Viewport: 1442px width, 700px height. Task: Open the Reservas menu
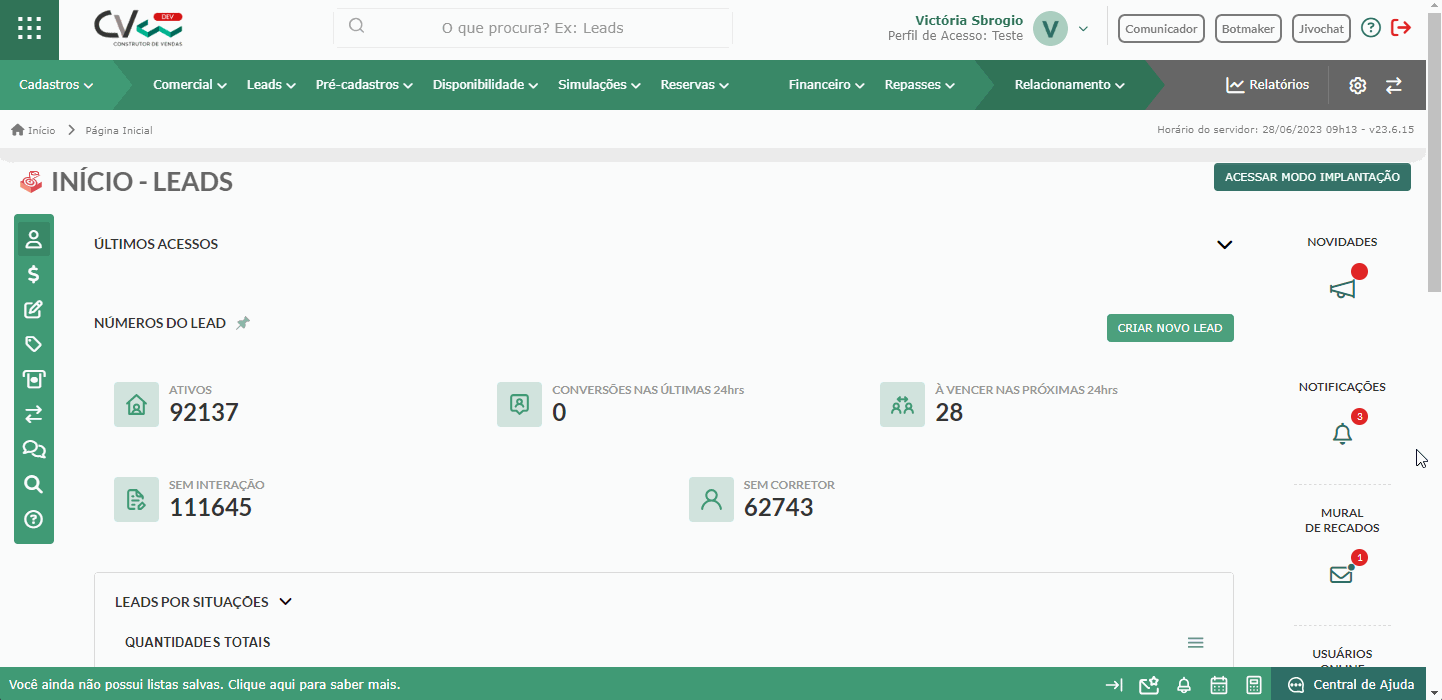(x=694, y=85)
